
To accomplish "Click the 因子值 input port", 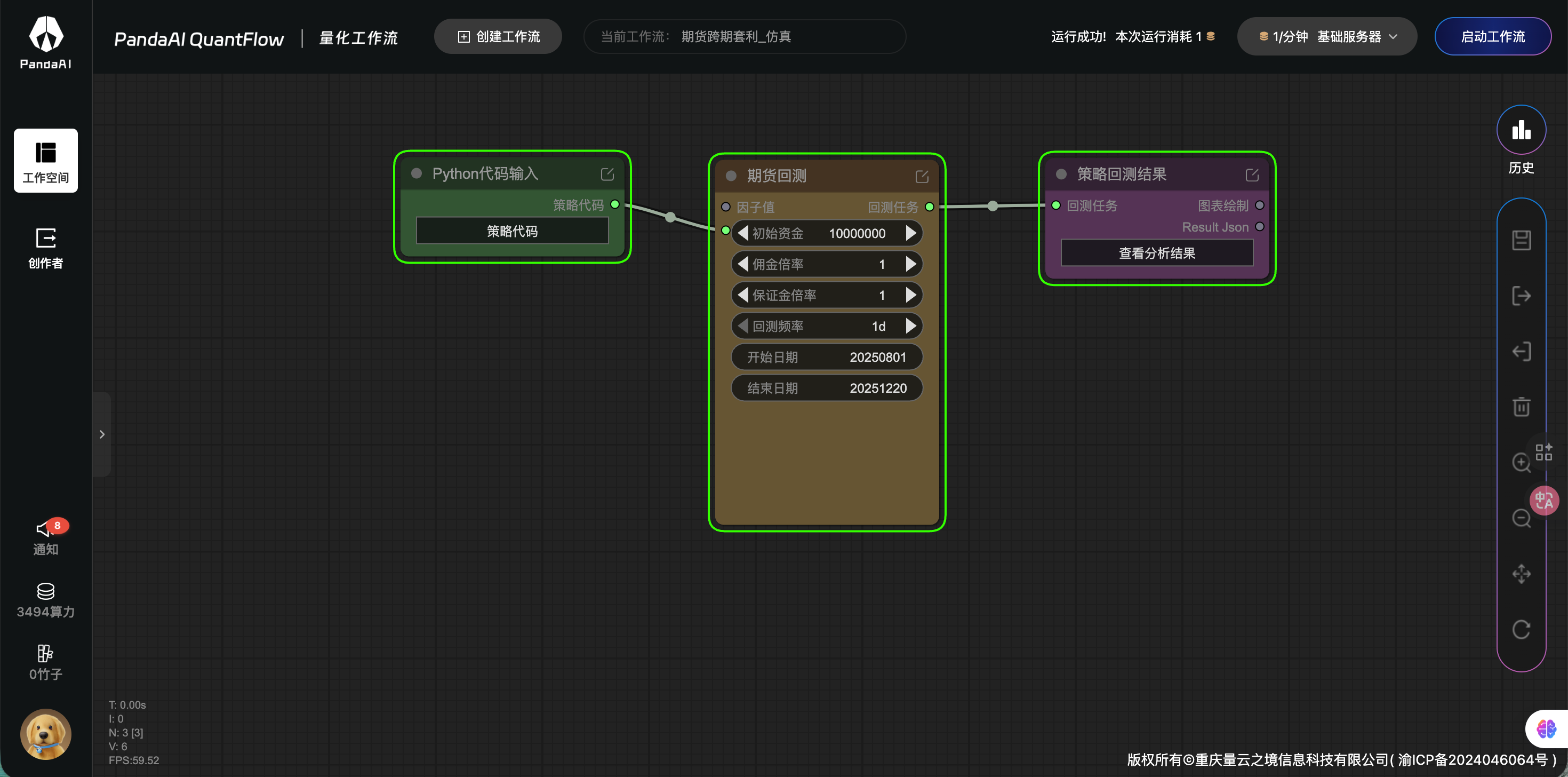I will tap(725, 207).
